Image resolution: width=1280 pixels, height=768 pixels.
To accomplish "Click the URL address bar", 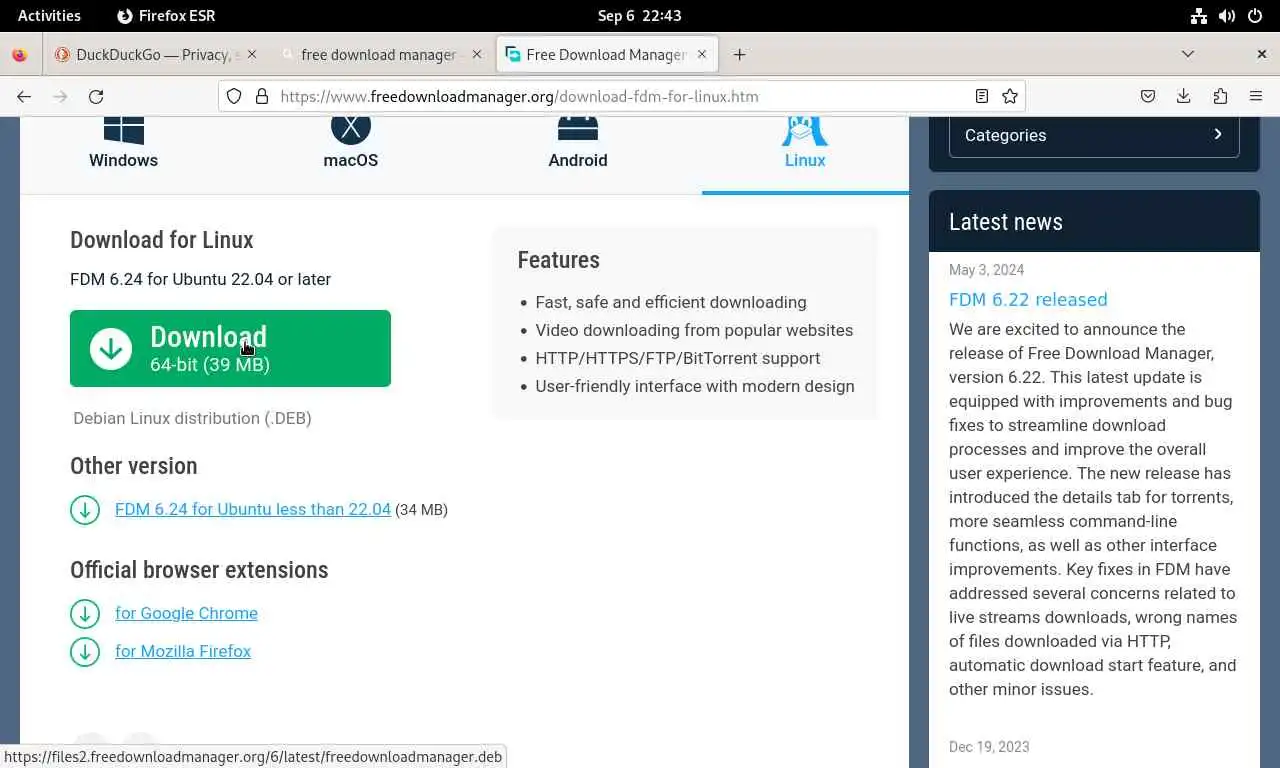I will pos(620,96).
